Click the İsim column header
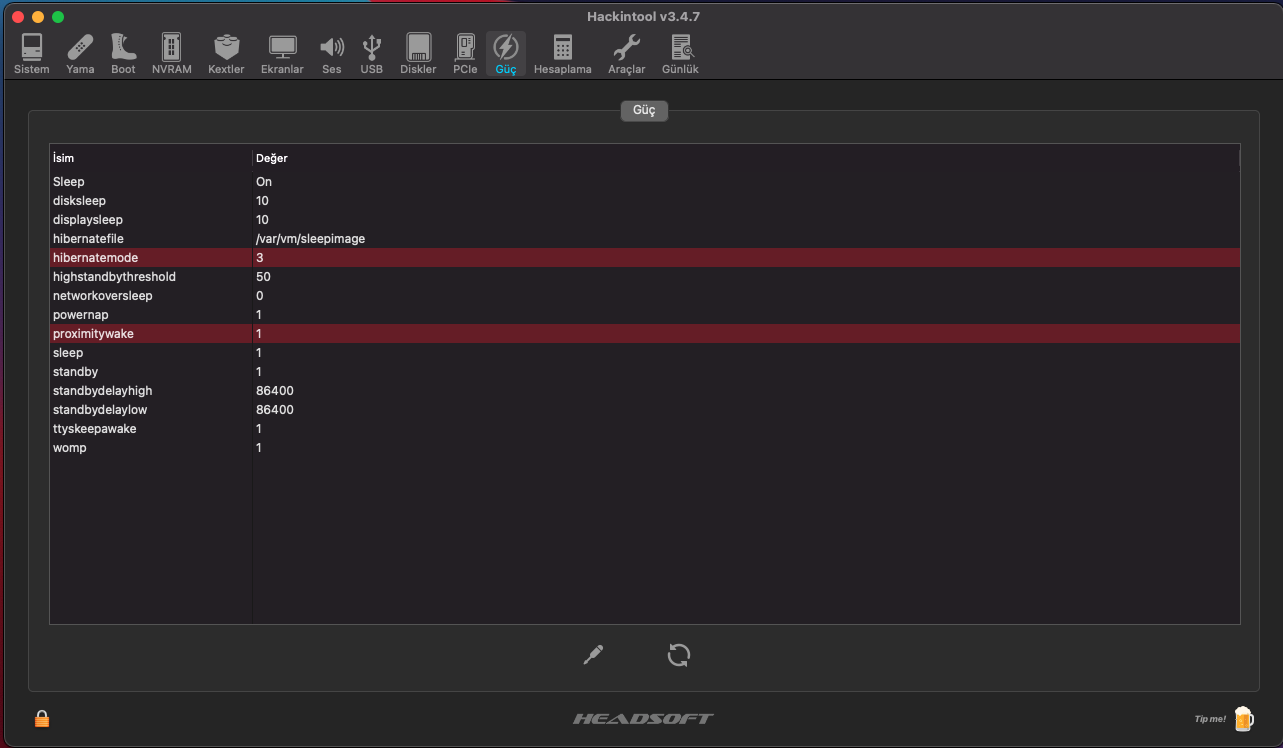Viewport: 1283px width, 748px height. tap(150, 158)
